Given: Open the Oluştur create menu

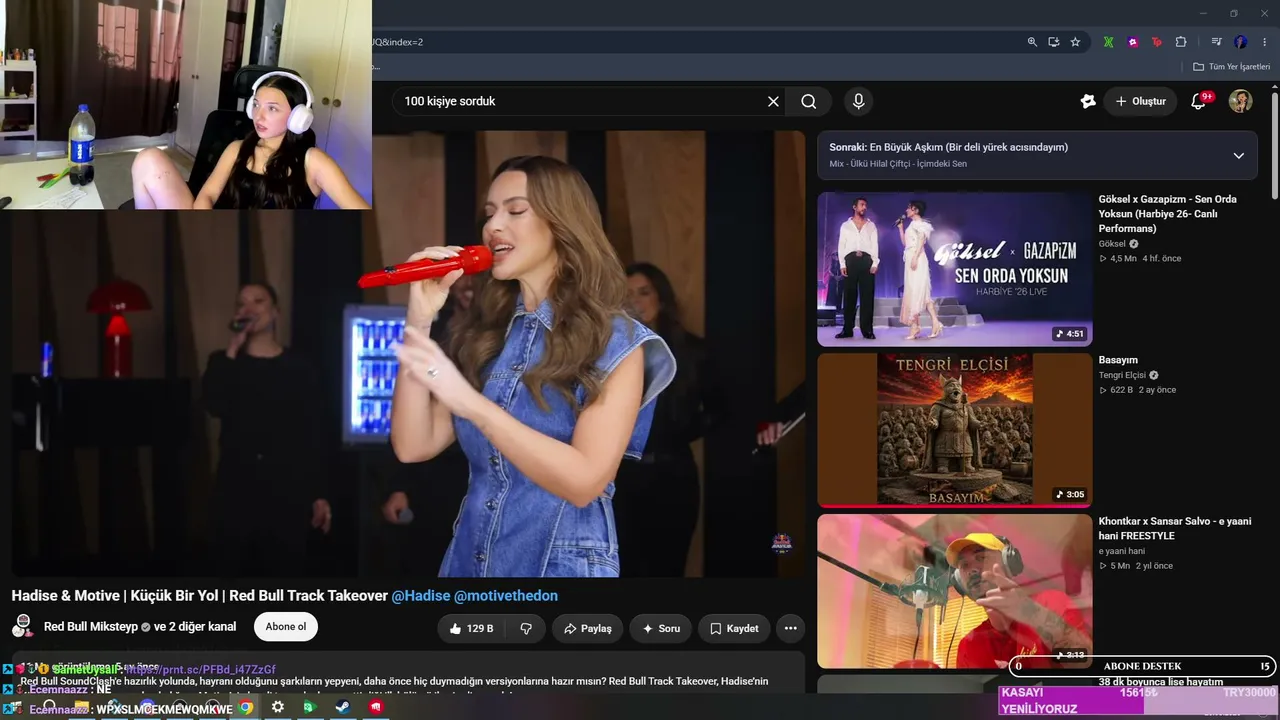Looking at the screenshot, I should [x=1140, y=101].
